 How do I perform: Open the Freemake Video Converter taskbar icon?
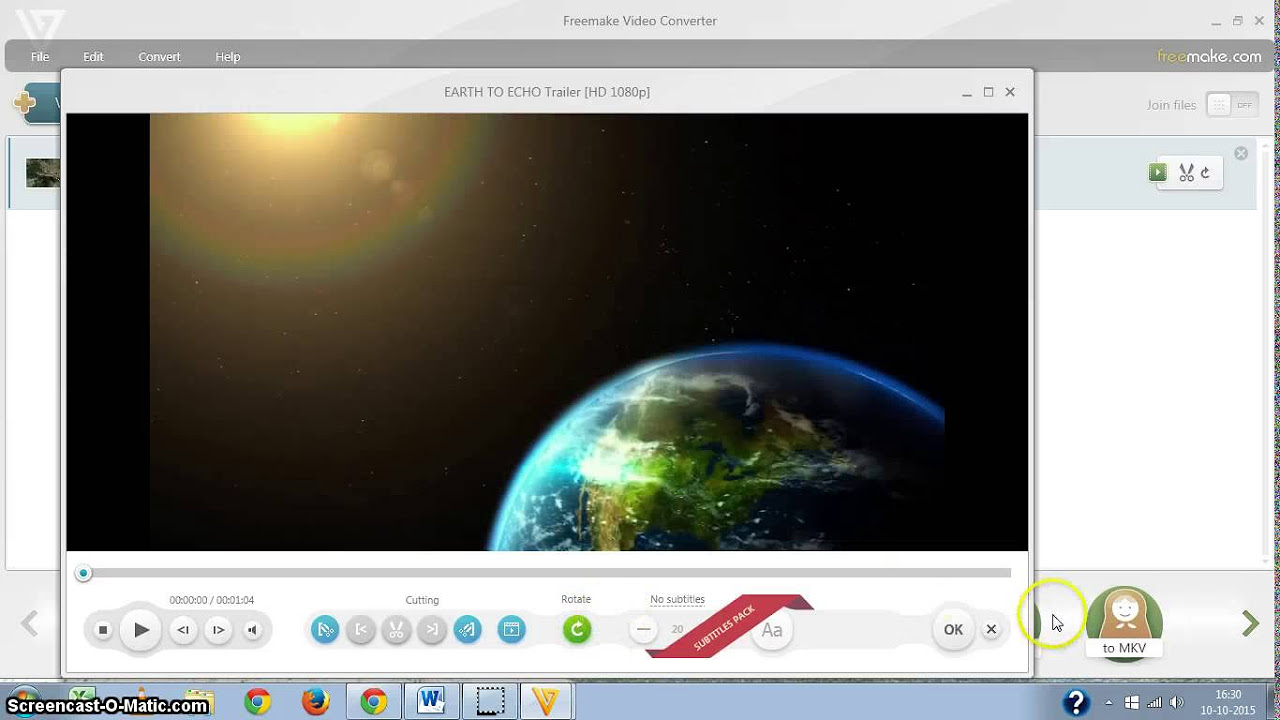(x=546, y=701)
